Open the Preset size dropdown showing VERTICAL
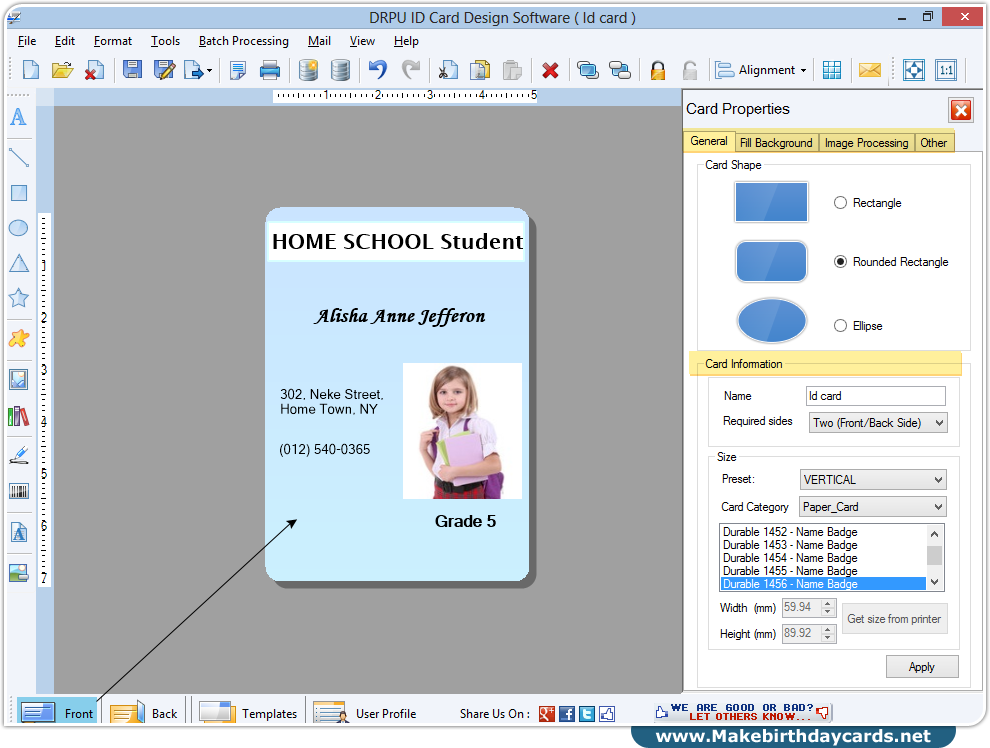 point(873,480)
